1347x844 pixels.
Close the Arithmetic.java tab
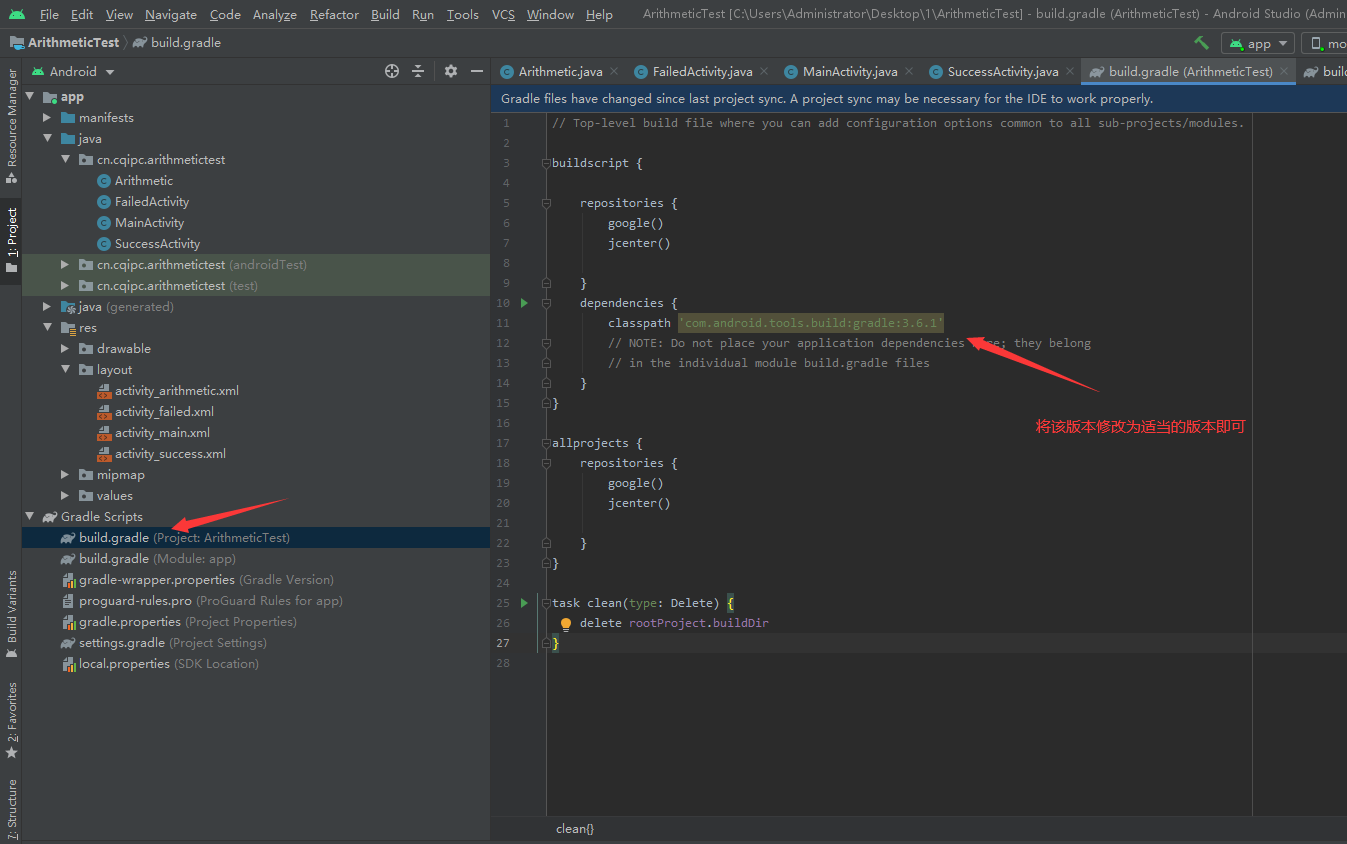tap(614, 71)
